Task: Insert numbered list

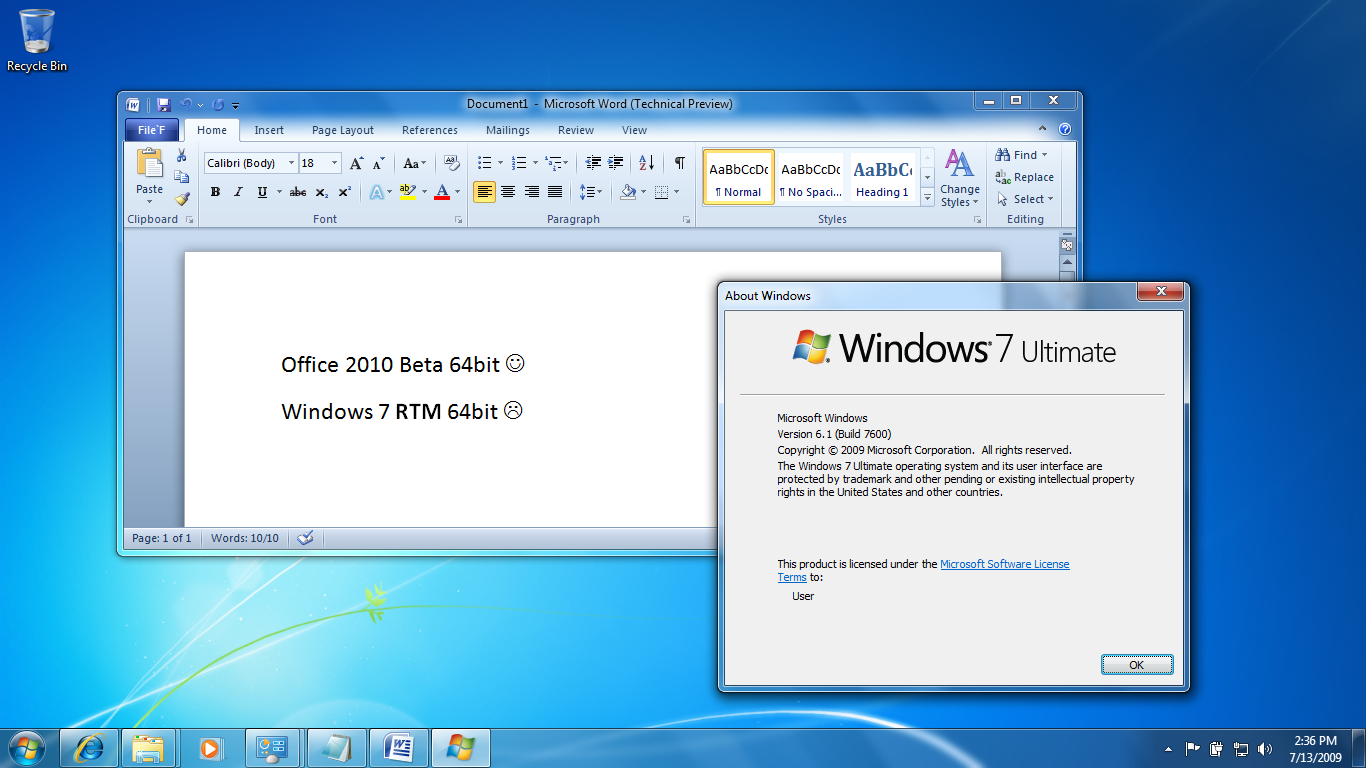Action: coord(518,163)
